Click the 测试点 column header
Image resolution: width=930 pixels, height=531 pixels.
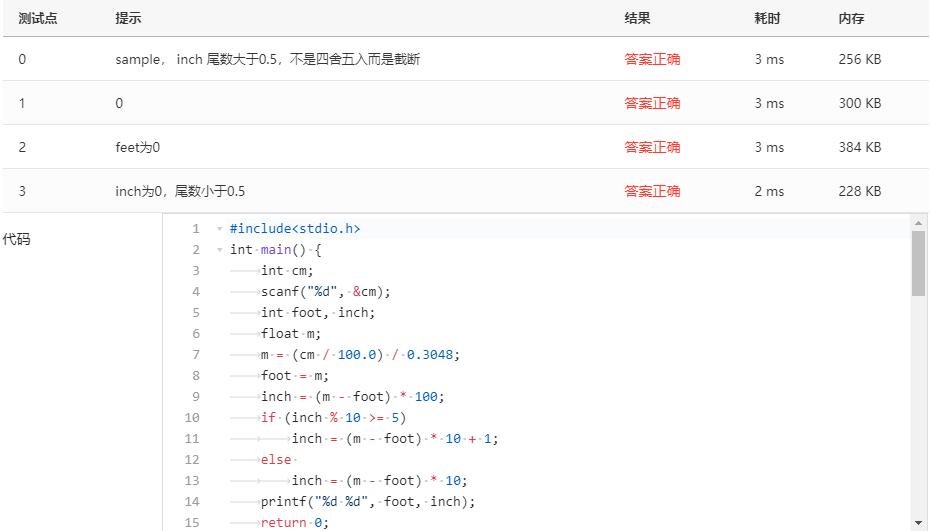[38, 18]
